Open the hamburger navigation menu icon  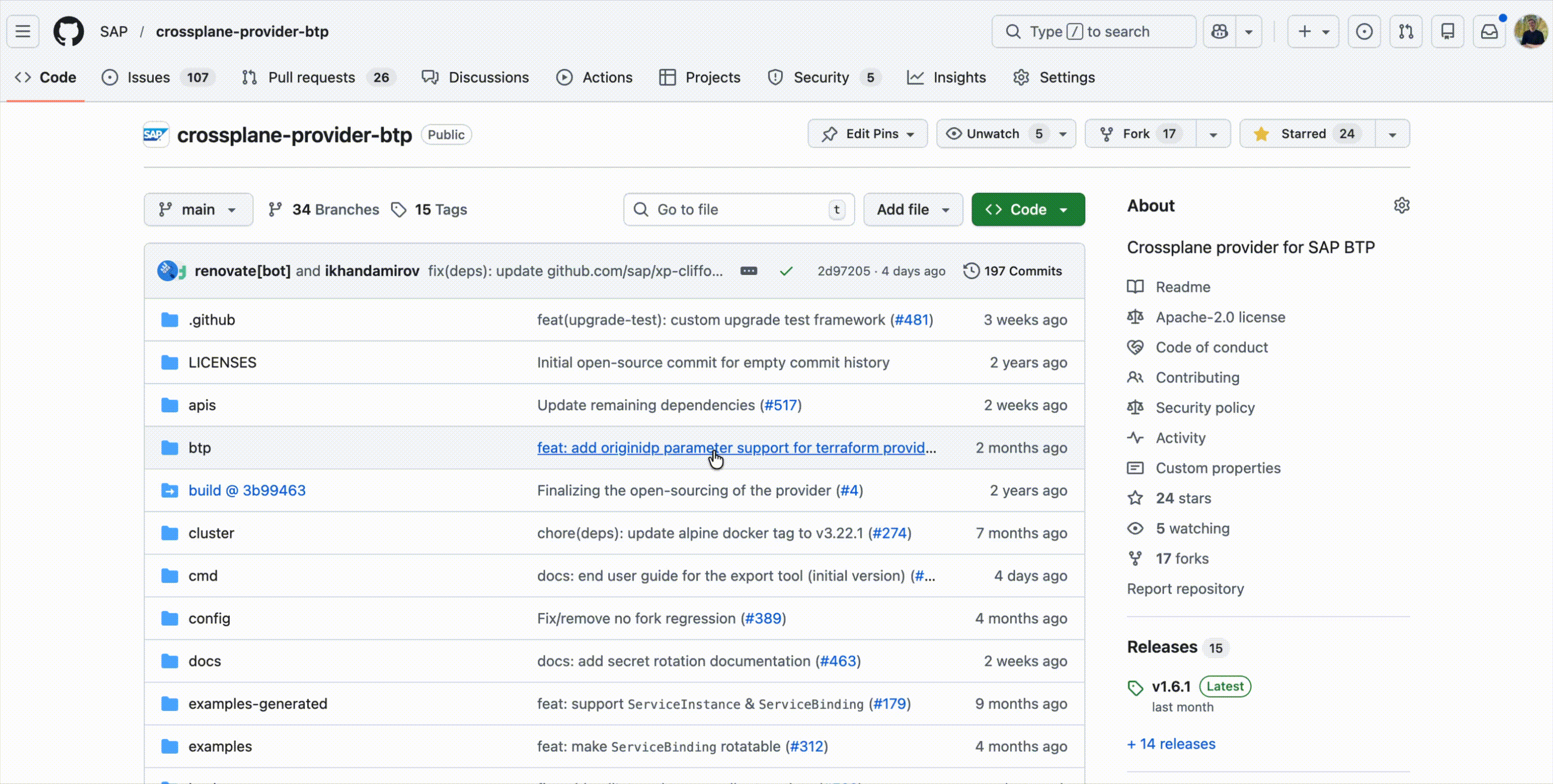coord(23,31)
